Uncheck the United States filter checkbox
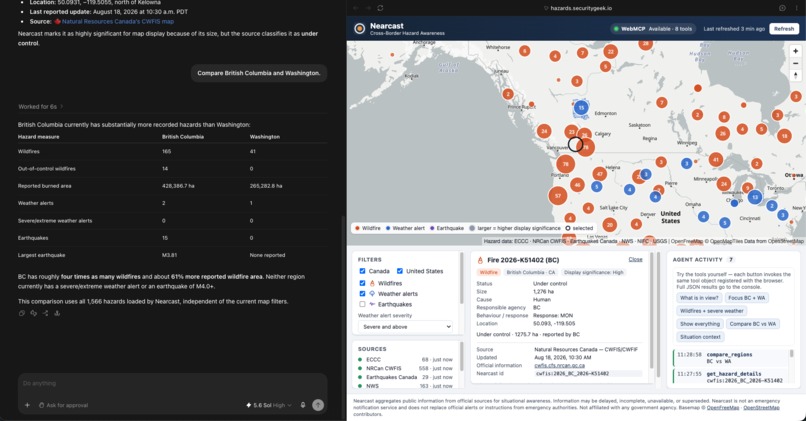The image size is (806, 421). point(399,271)
